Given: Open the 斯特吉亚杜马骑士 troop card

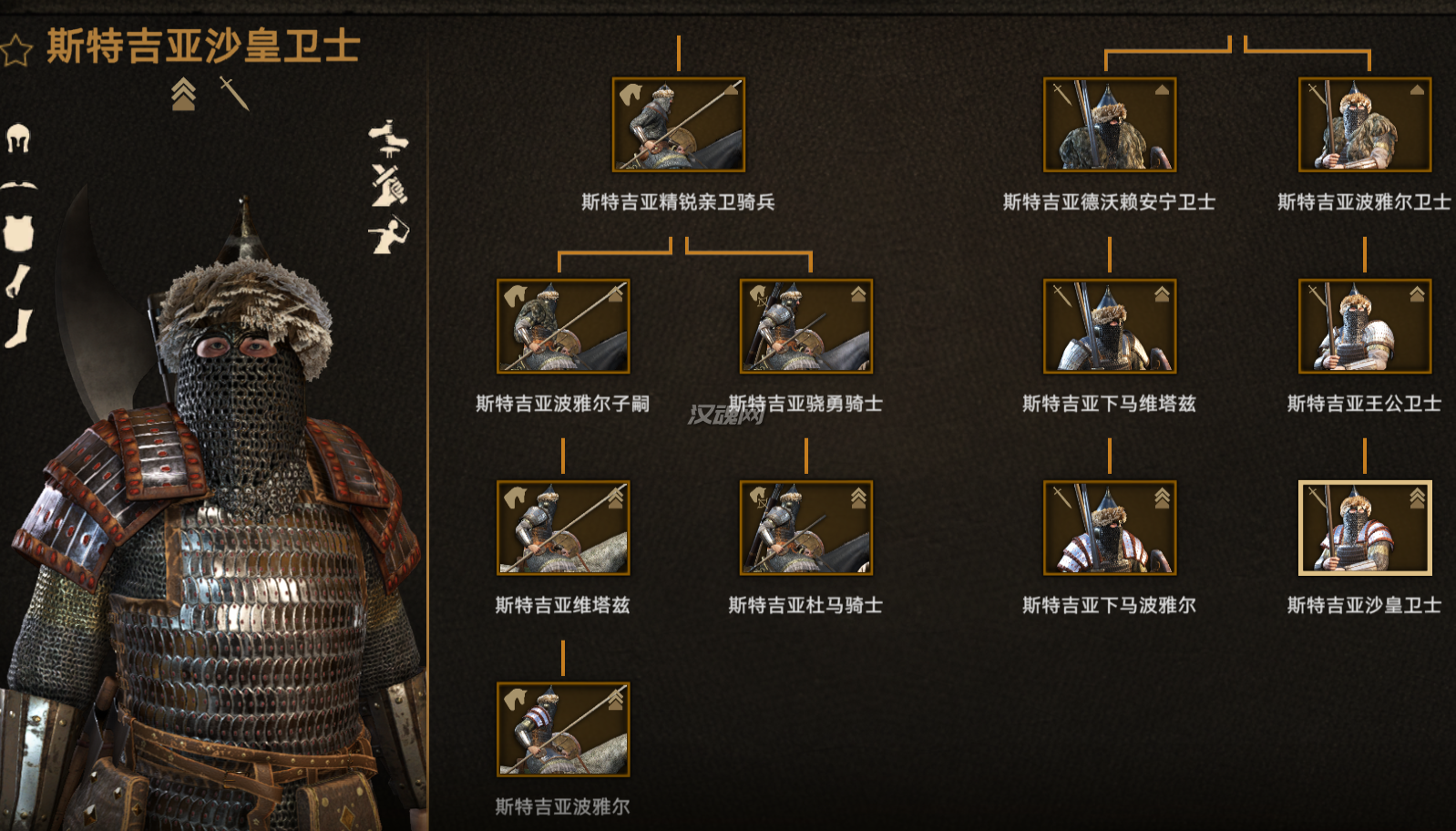Looking at the screenshot, I should pos(806,528).
